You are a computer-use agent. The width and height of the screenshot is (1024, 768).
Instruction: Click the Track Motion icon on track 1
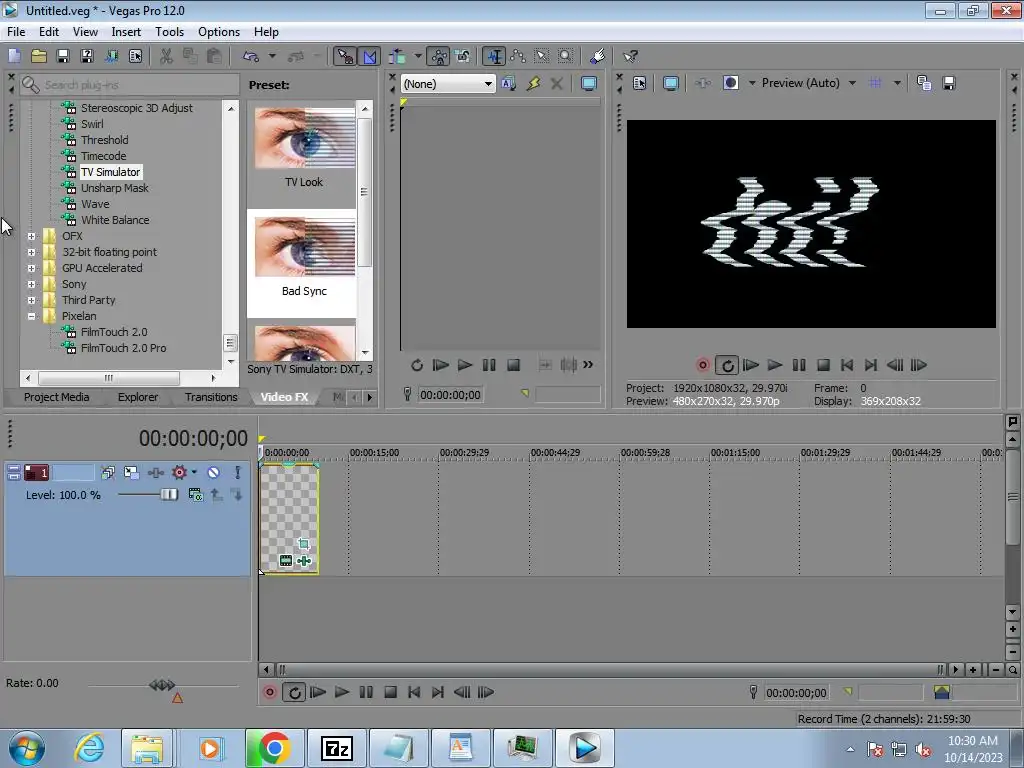(131, 472)
